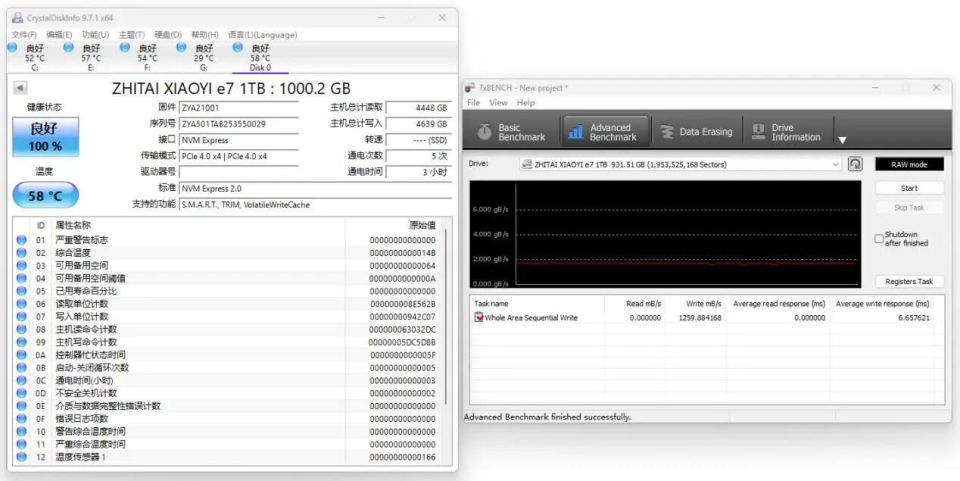
Task: Click raw value 00000008E562B for 读取单位计数
Action: point(403,304)
